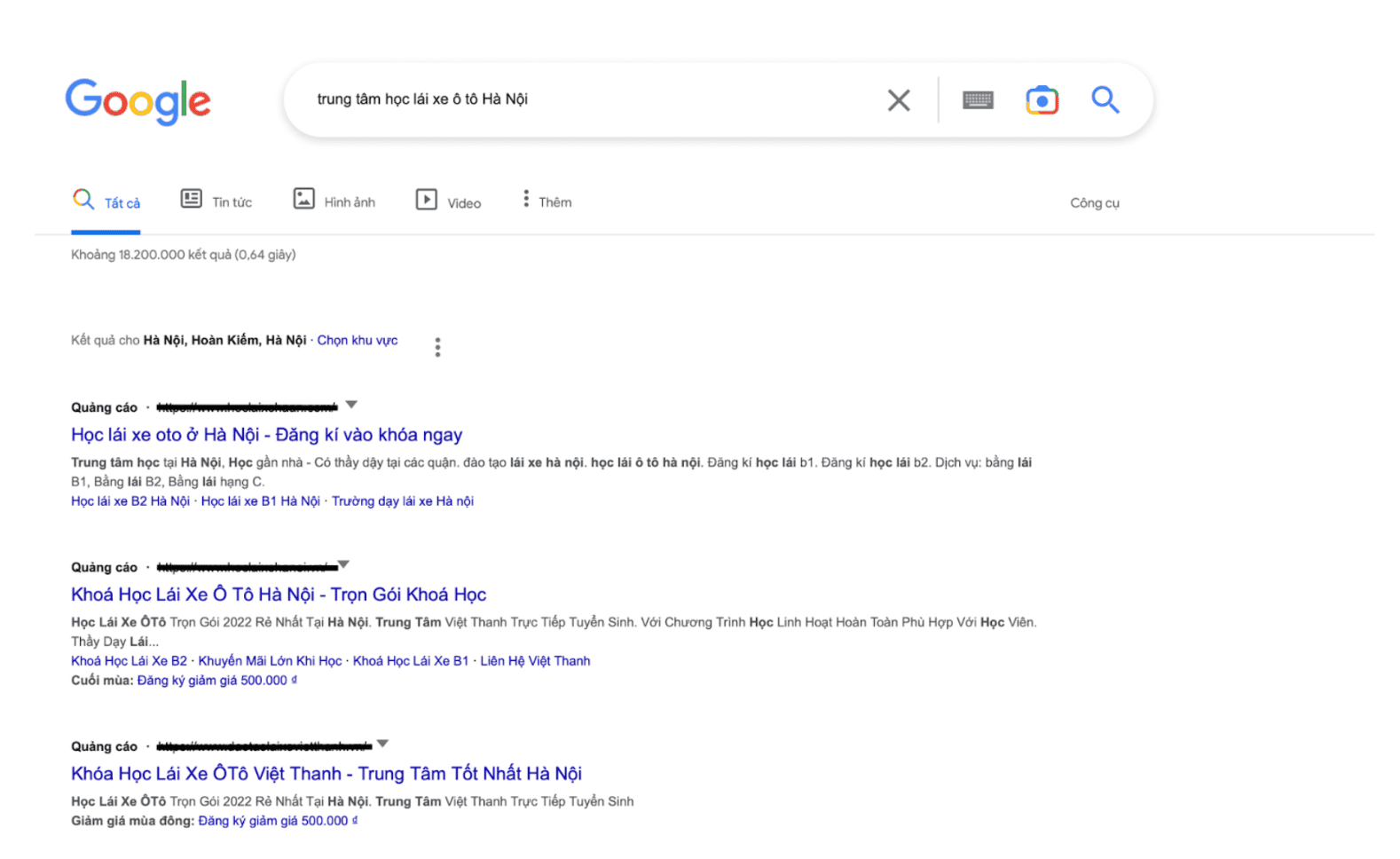Open the Công cụ tools button
Viewport: 1400px width, 859px height.
1094,203
